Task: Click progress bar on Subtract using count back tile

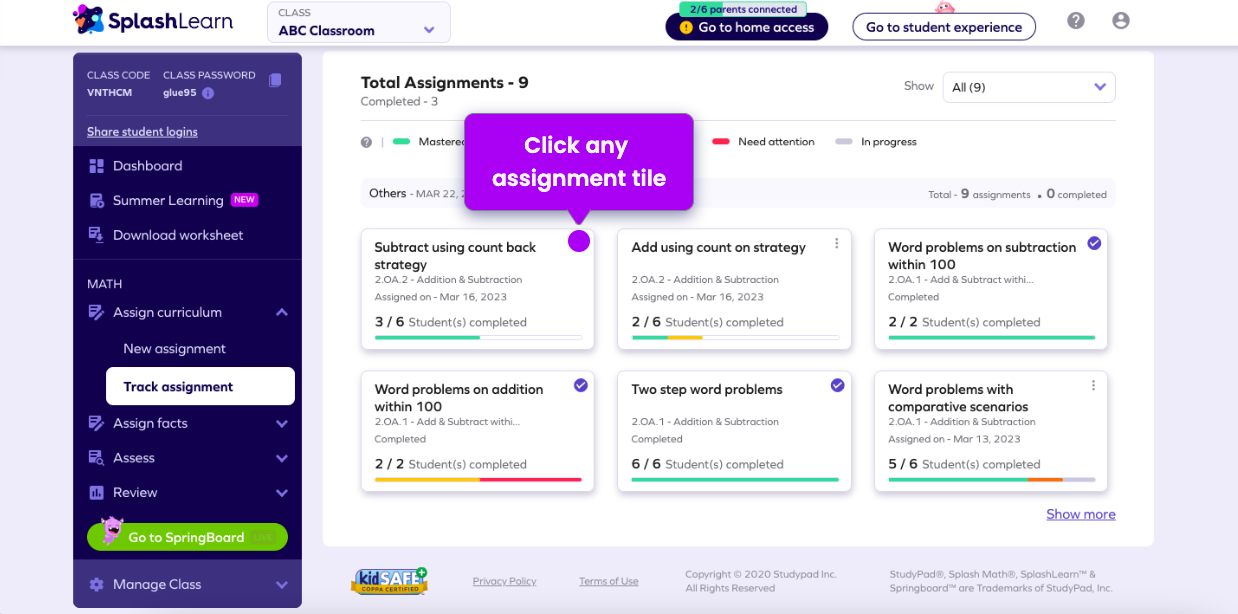Action: [478, 338]
